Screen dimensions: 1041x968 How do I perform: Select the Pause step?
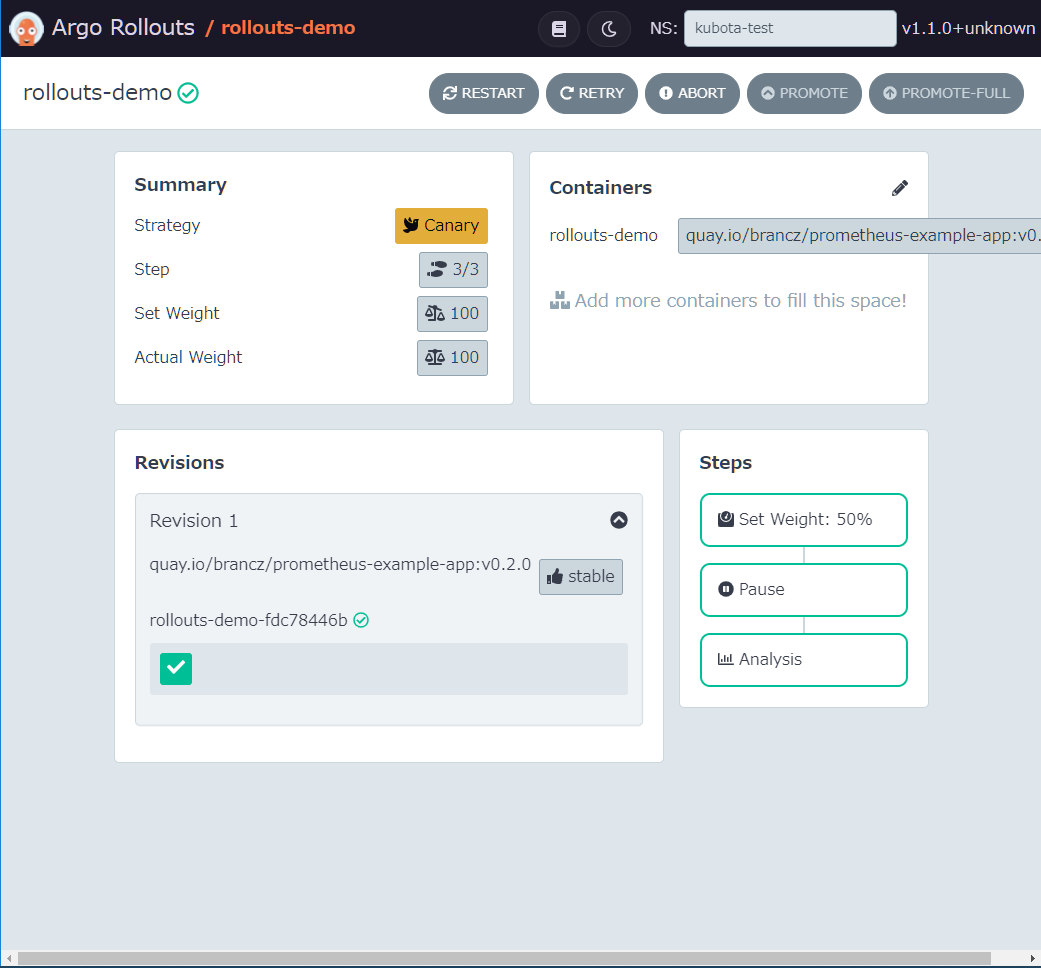point(803,590)
